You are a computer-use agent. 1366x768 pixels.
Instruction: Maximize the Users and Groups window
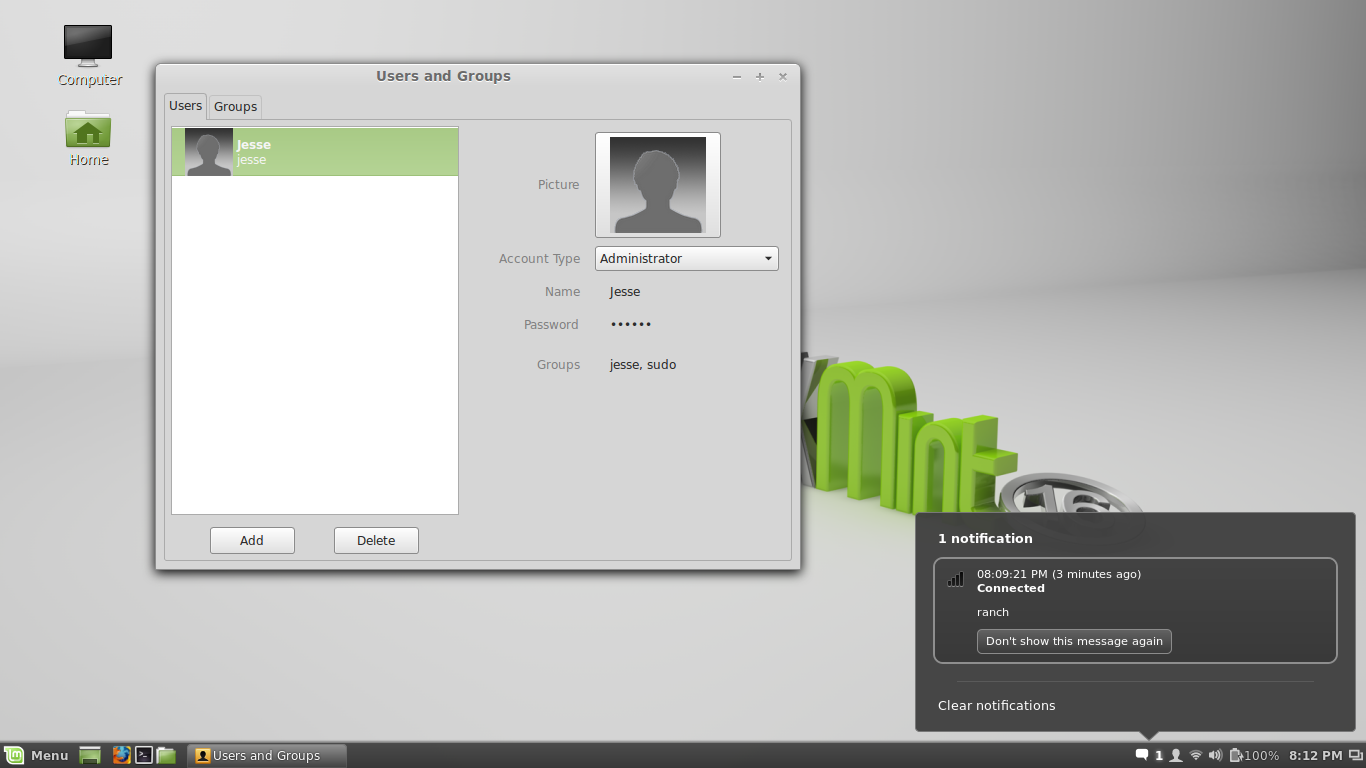[x=760, y=76]
